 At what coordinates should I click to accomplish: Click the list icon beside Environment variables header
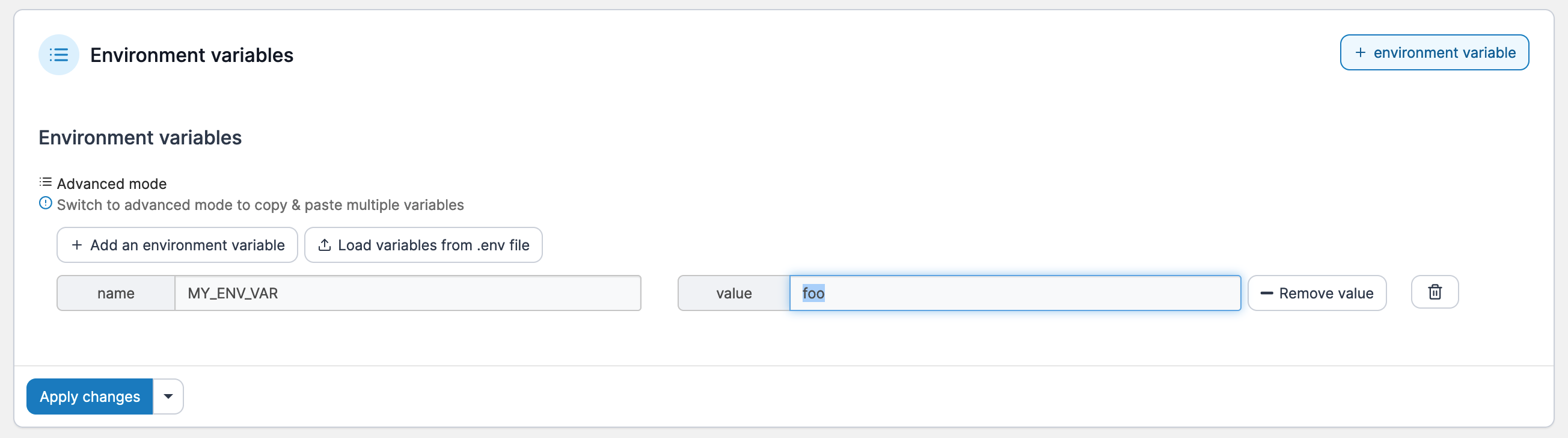click(x=58, y=55)
